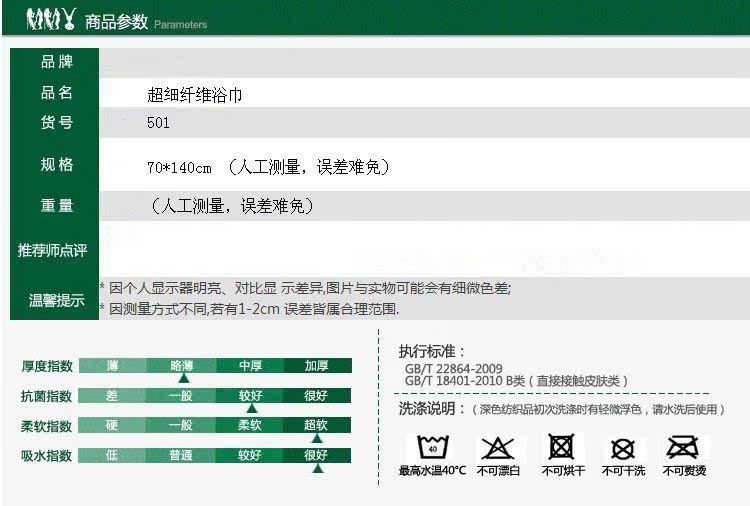Click the dark fabric first-wash note
The height and width of the screenshot is (506, 750).
tap(598, 409)
